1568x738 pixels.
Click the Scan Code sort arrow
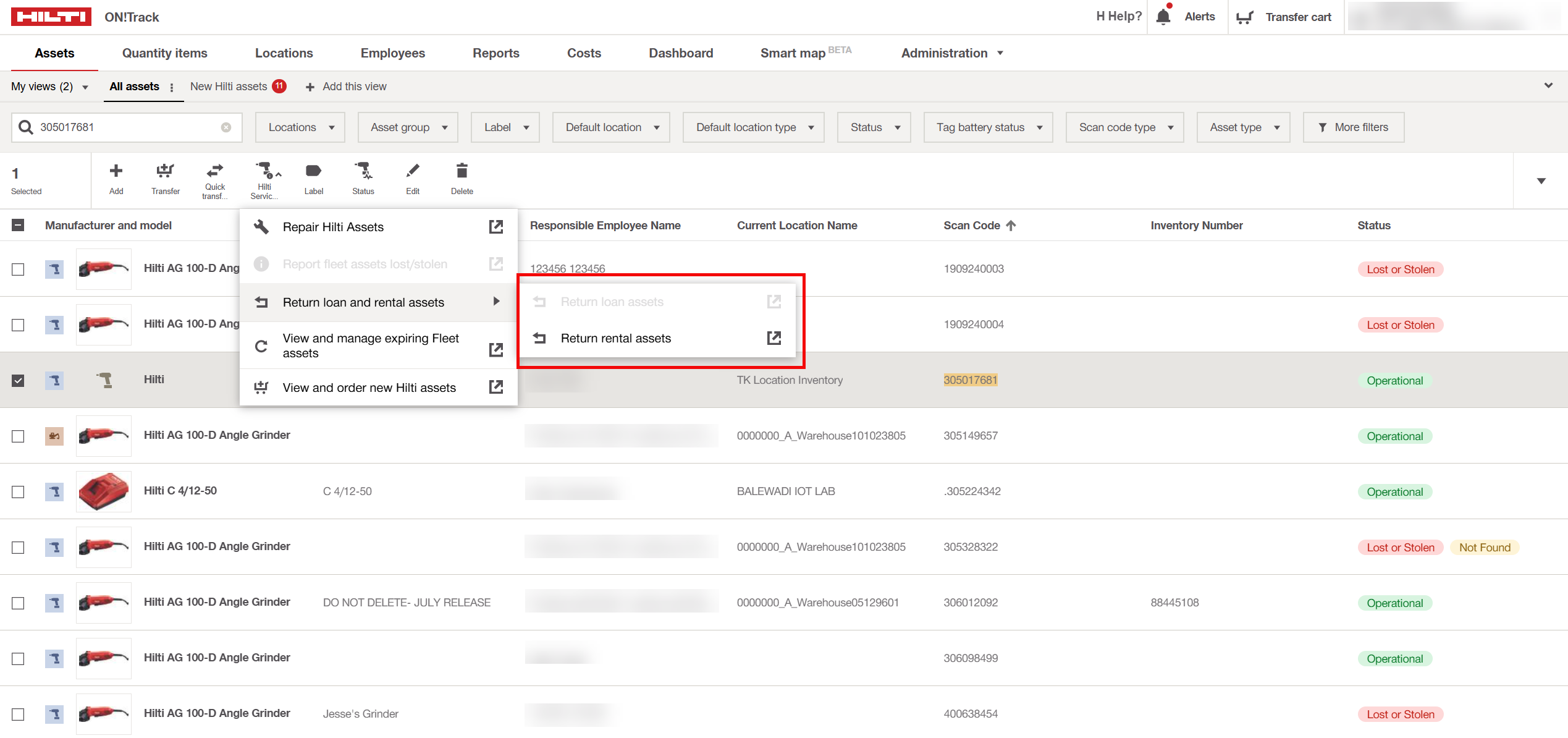click(x=1011, y=226)
